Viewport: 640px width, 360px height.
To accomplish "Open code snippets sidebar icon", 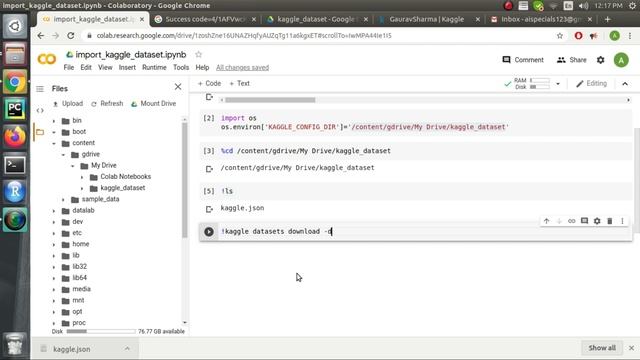I will tap(40, 110).
